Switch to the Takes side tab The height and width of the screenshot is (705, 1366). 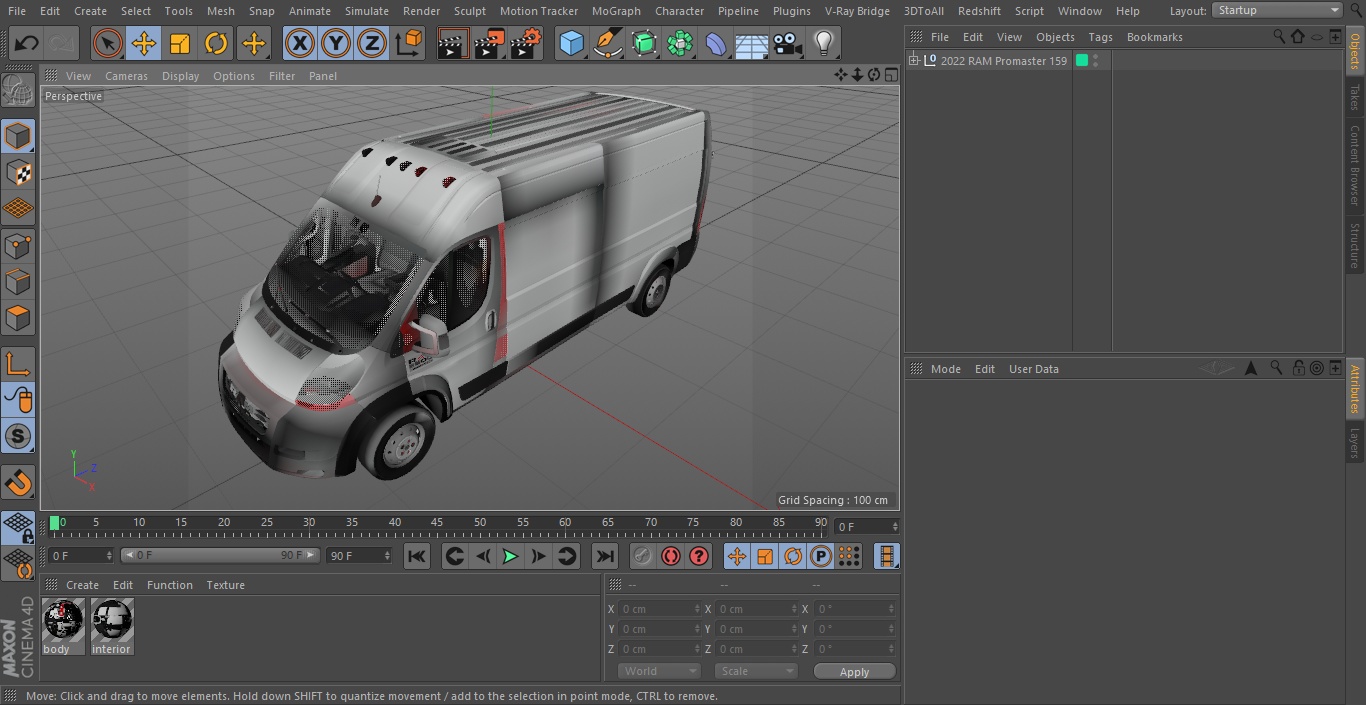tap(1355, 97)
